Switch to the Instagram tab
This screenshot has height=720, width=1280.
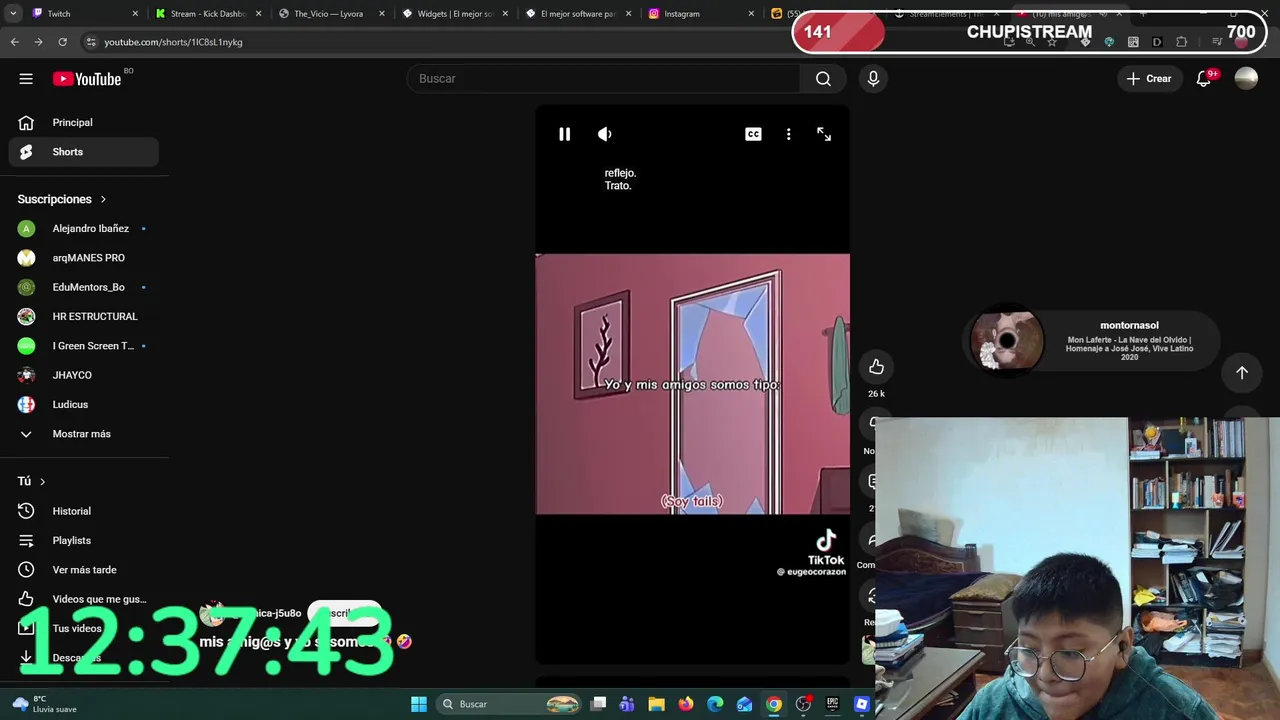[x=701, y=14]
